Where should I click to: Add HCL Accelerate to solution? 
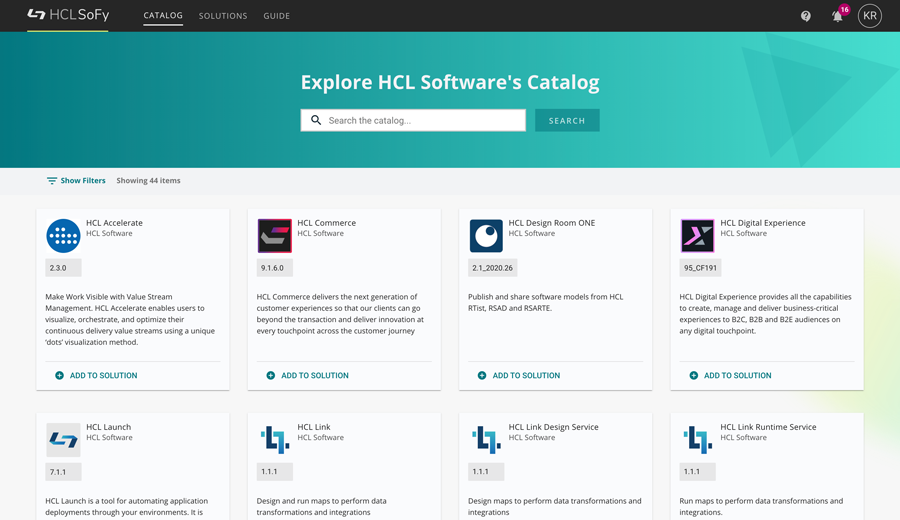(x=96, y=375)
